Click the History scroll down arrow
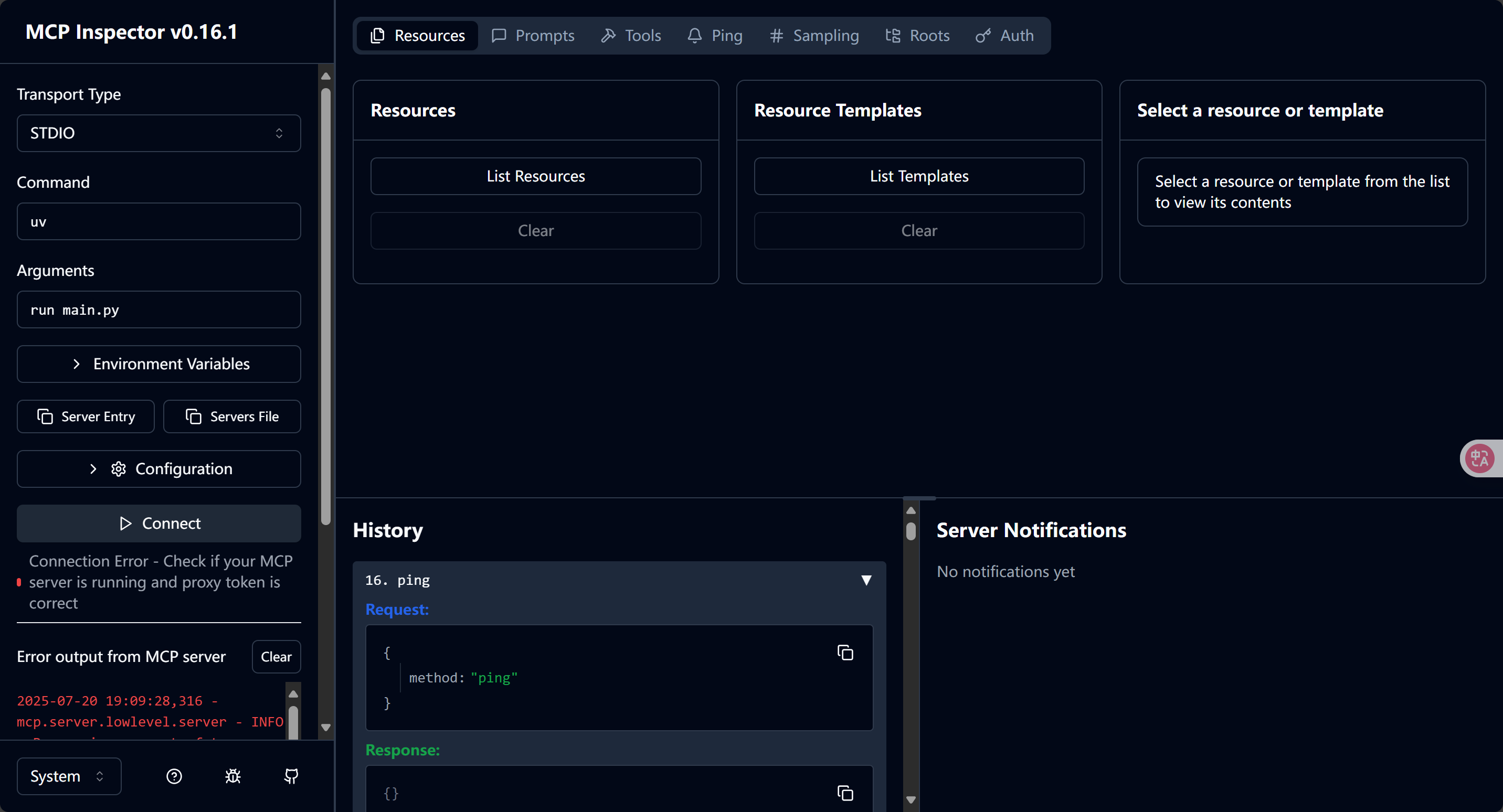 [x=910, y=799]
